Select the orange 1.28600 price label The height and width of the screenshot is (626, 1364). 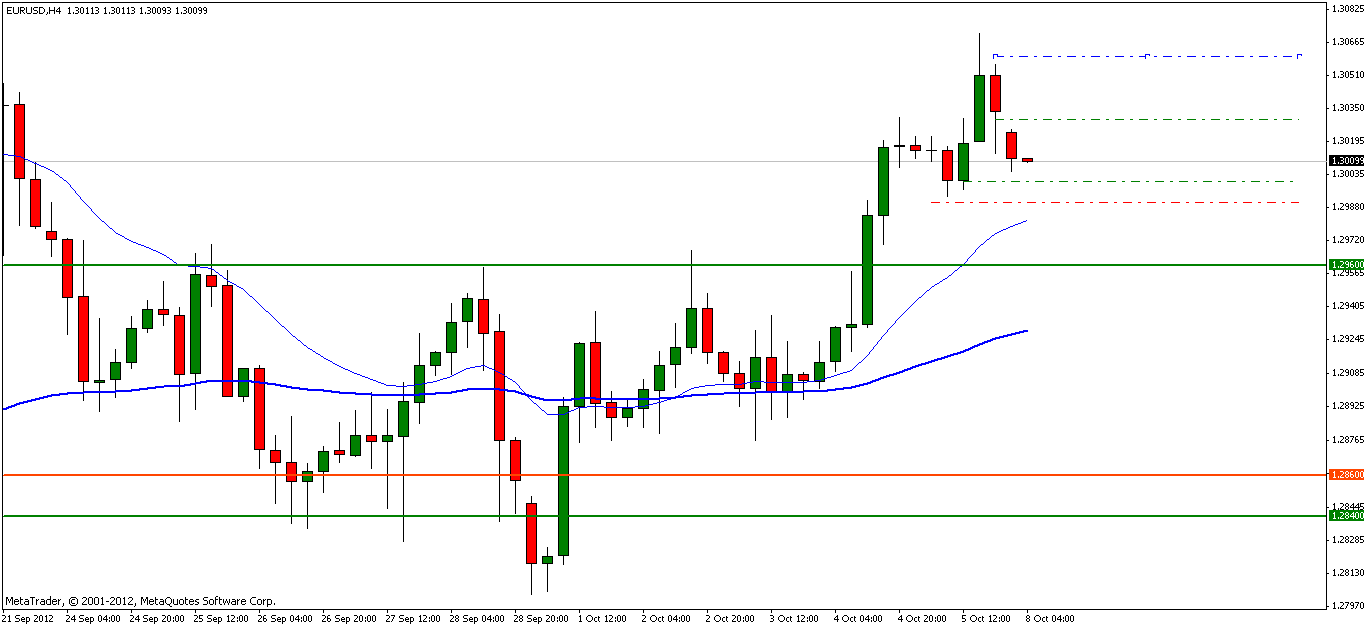pos(1346,475)
